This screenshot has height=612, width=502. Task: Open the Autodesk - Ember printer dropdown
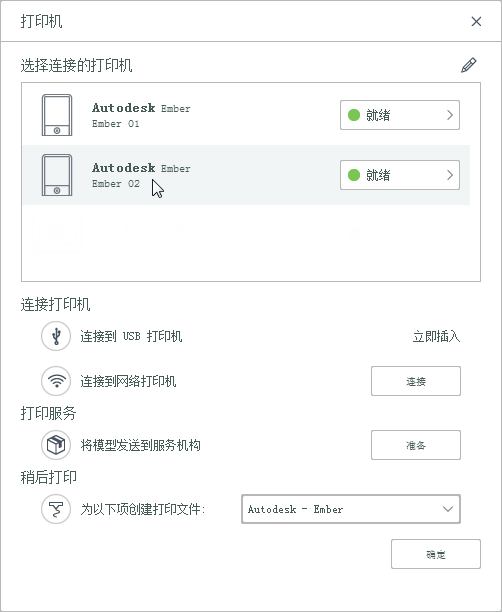pos(351,509)
